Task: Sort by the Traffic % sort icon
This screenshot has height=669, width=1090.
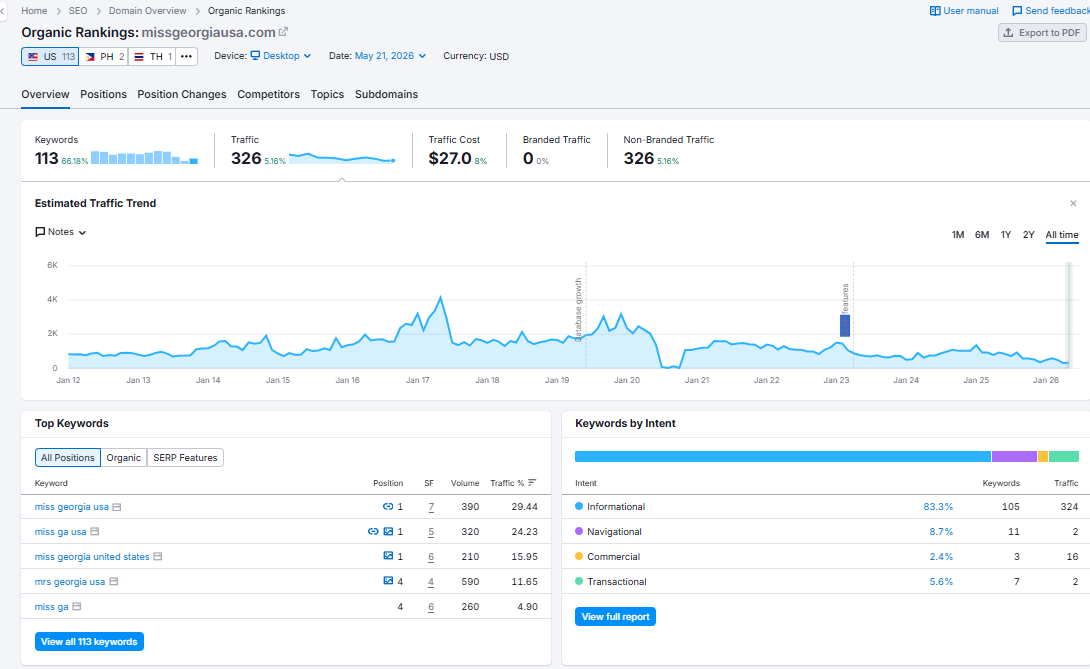Action: pyautogui.click(x=532, y=483)
